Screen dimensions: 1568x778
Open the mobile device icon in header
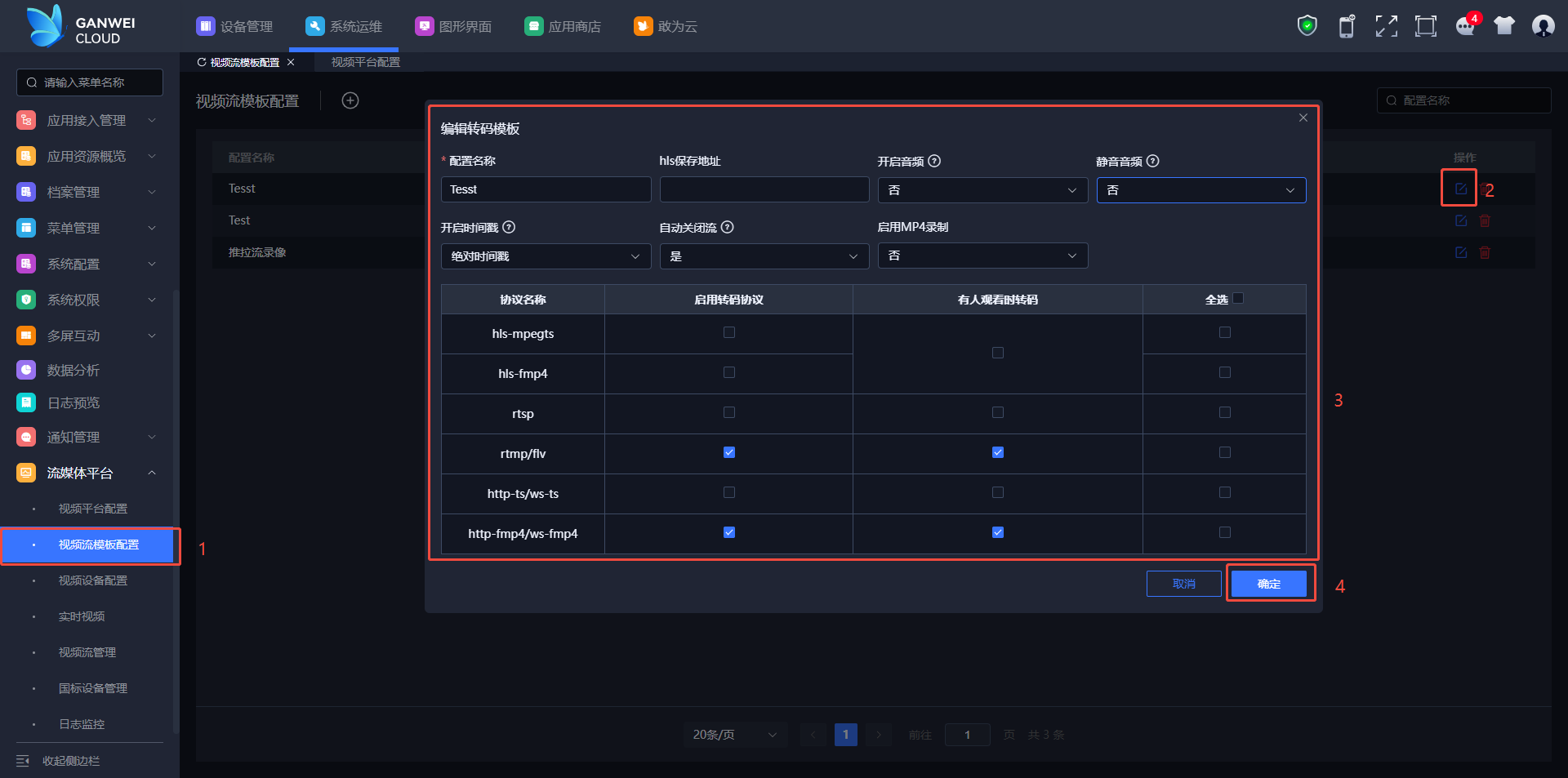(x=1347, y=26)
